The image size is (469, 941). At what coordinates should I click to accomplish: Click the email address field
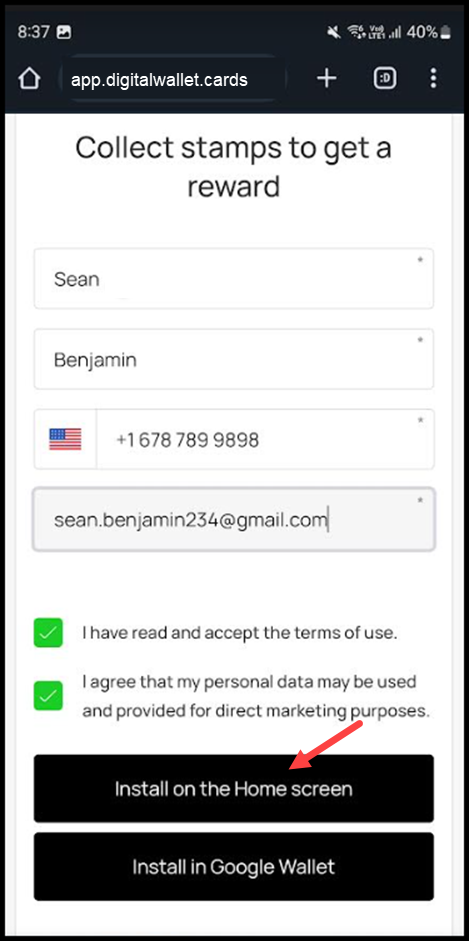tap(234, 519)
